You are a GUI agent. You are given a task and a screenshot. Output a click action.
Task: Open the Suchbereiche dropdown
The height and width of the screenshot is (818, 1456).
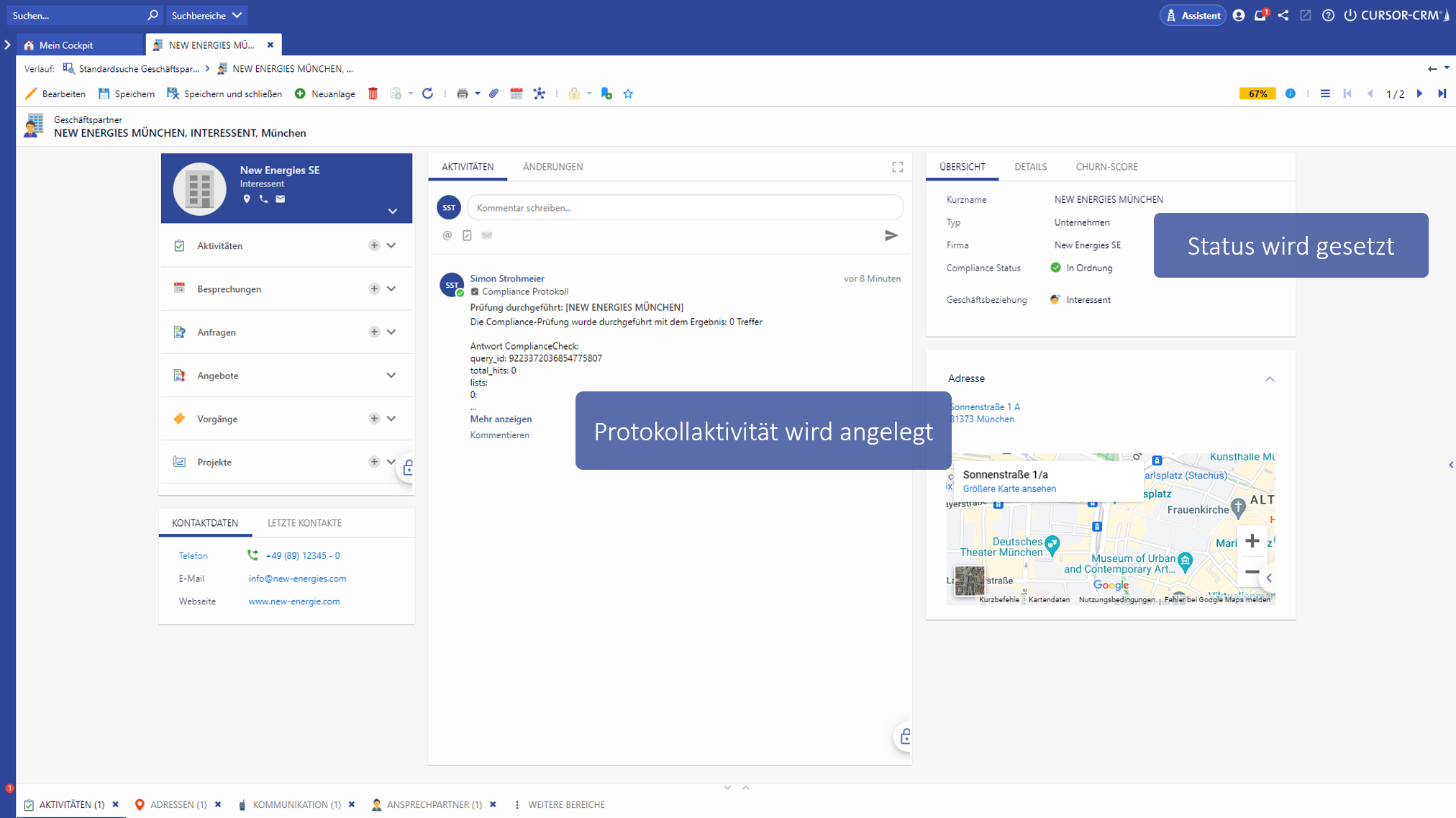tap(206, 15)
